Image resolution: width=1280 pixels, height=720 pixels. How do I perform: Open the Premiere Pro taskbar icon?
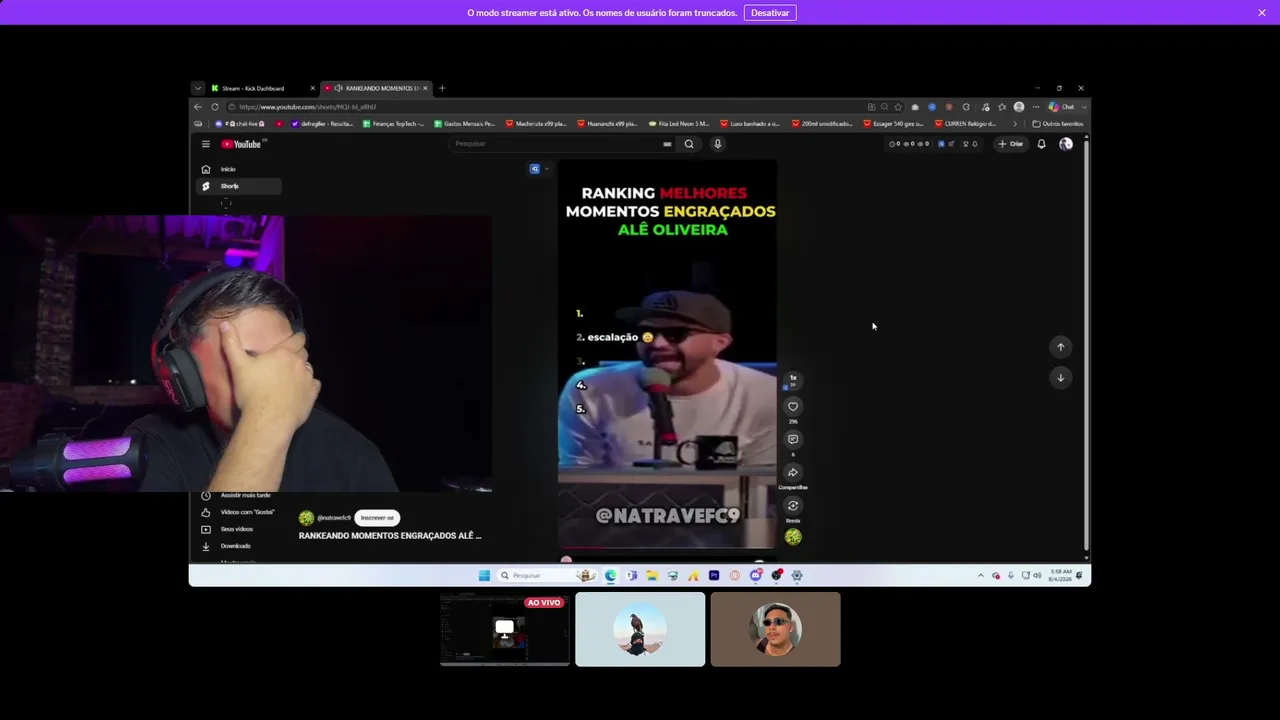(714, 575)
